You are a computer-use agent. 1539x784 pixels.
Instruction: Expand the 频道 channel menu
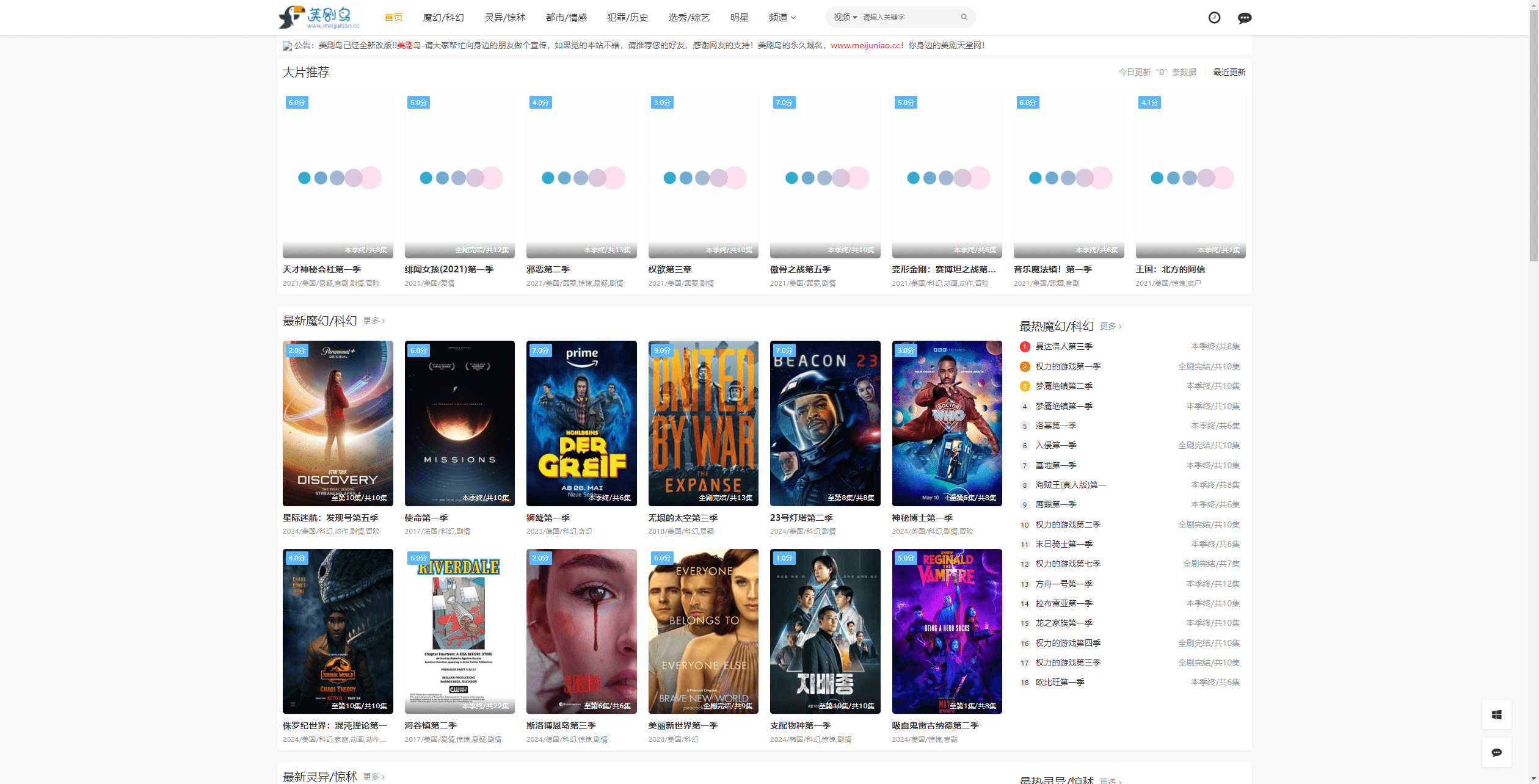[782, 17]
